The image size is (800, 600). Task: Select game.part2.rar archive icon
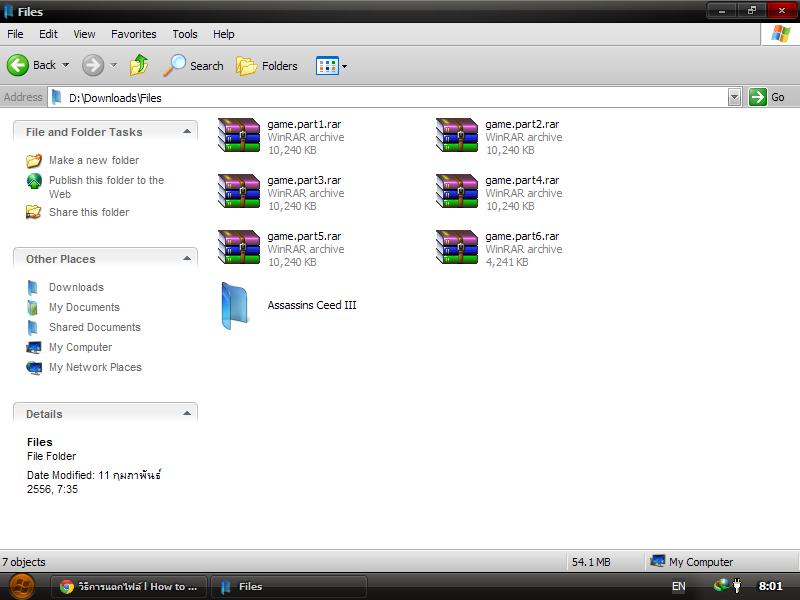pyautogui.click(x=457, y=135)
